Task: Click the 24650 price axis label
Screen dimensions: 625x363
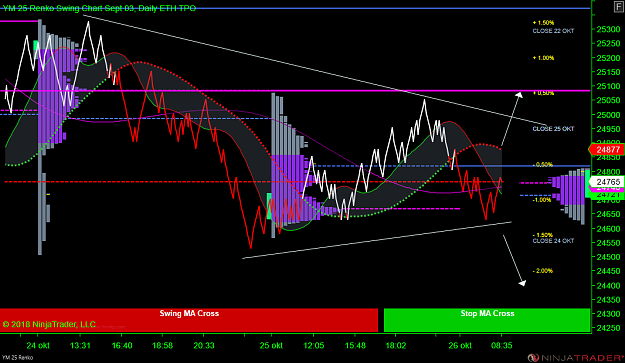Action: click(608, 214)
